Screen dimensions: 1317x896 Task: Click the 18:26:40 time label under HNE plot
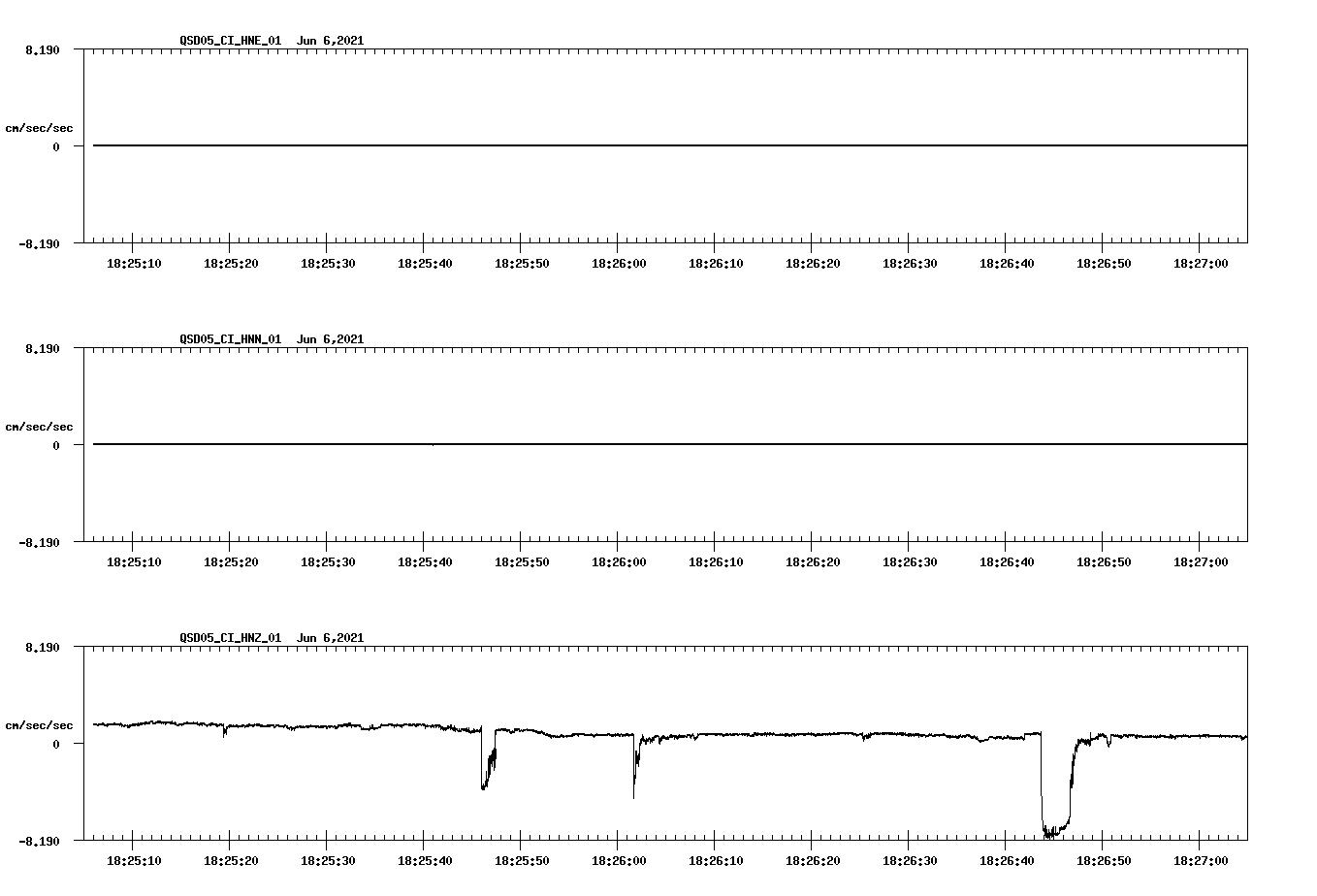pos(1007,263)
